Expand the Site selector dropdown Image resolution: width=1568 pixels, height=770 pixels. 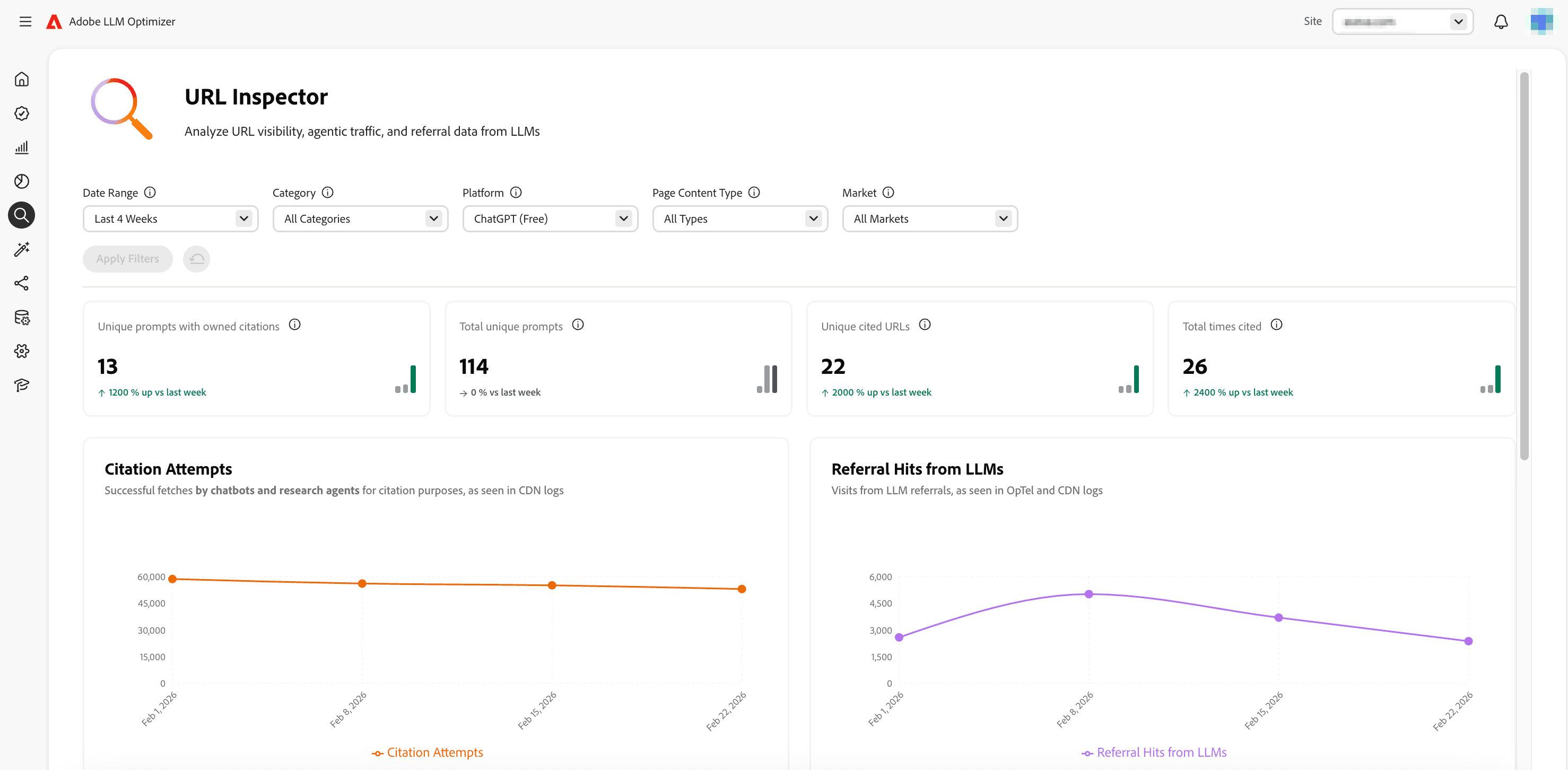coord(1403,22)
